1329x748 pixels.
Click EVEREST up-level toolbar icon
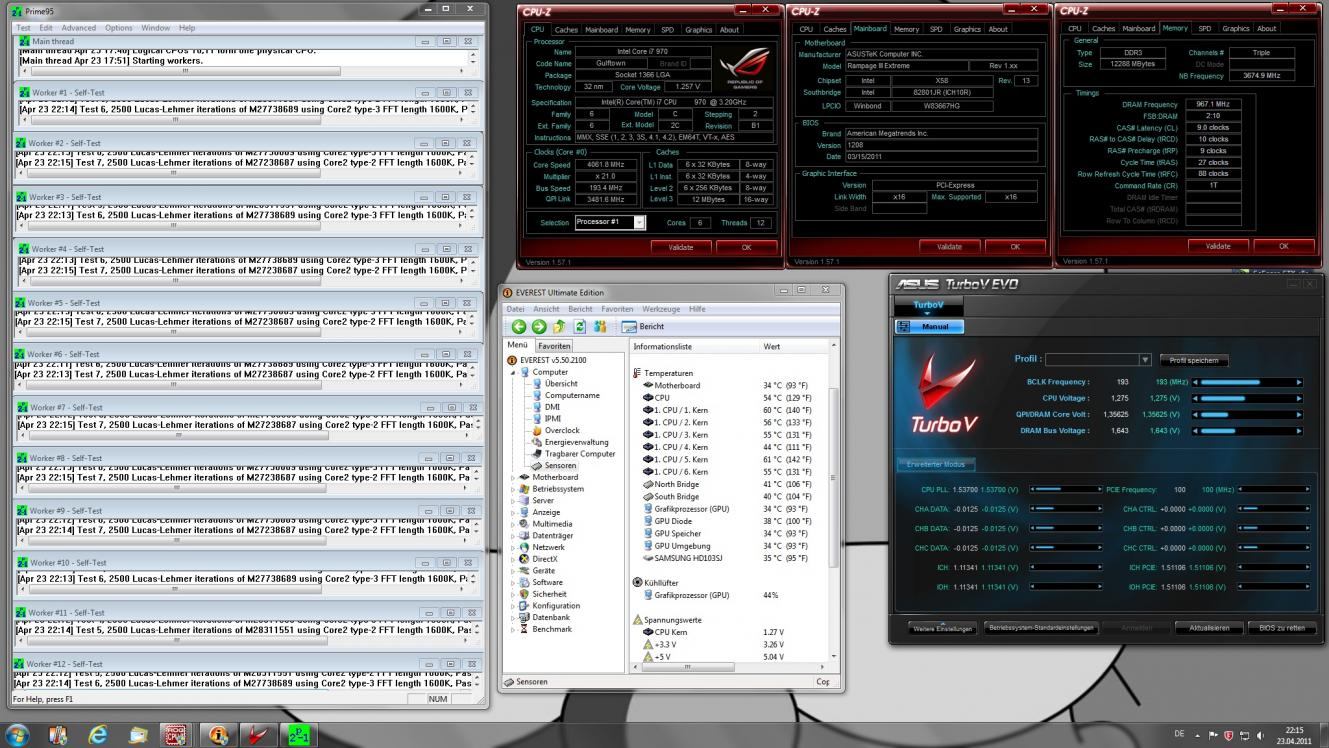pos(559,327)
